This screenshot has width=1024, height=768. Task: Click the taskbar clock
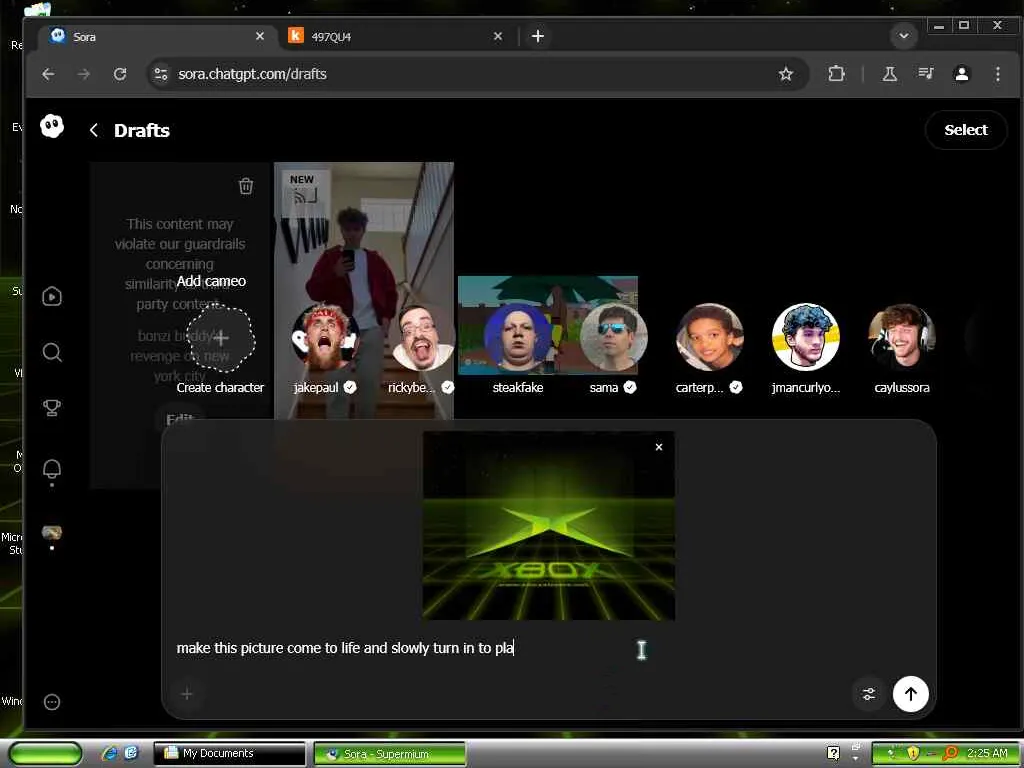pos(987,753)
